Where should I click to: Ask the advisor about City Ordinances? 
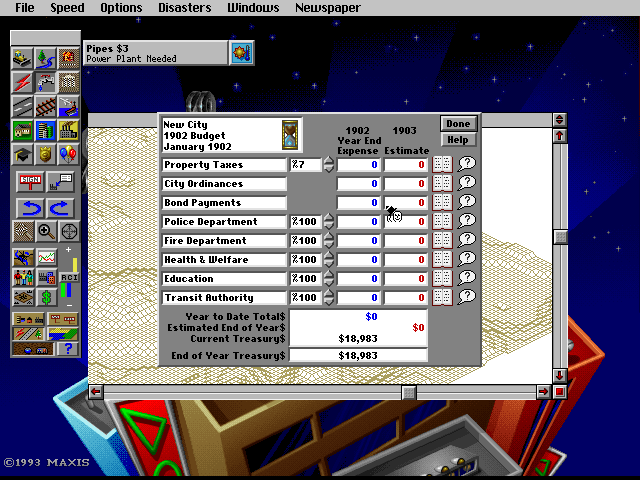[467, 183]
